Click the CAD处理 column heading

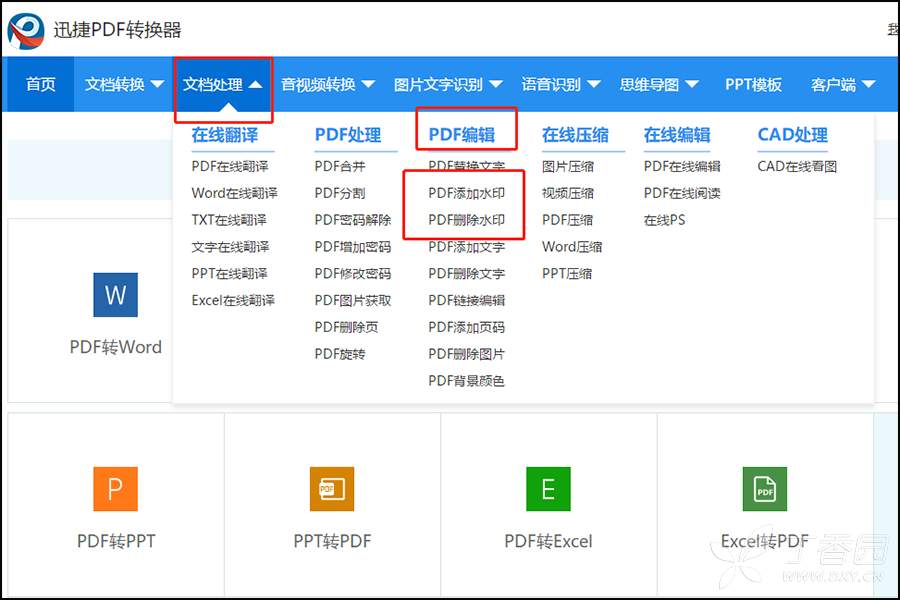pos(792,135)
